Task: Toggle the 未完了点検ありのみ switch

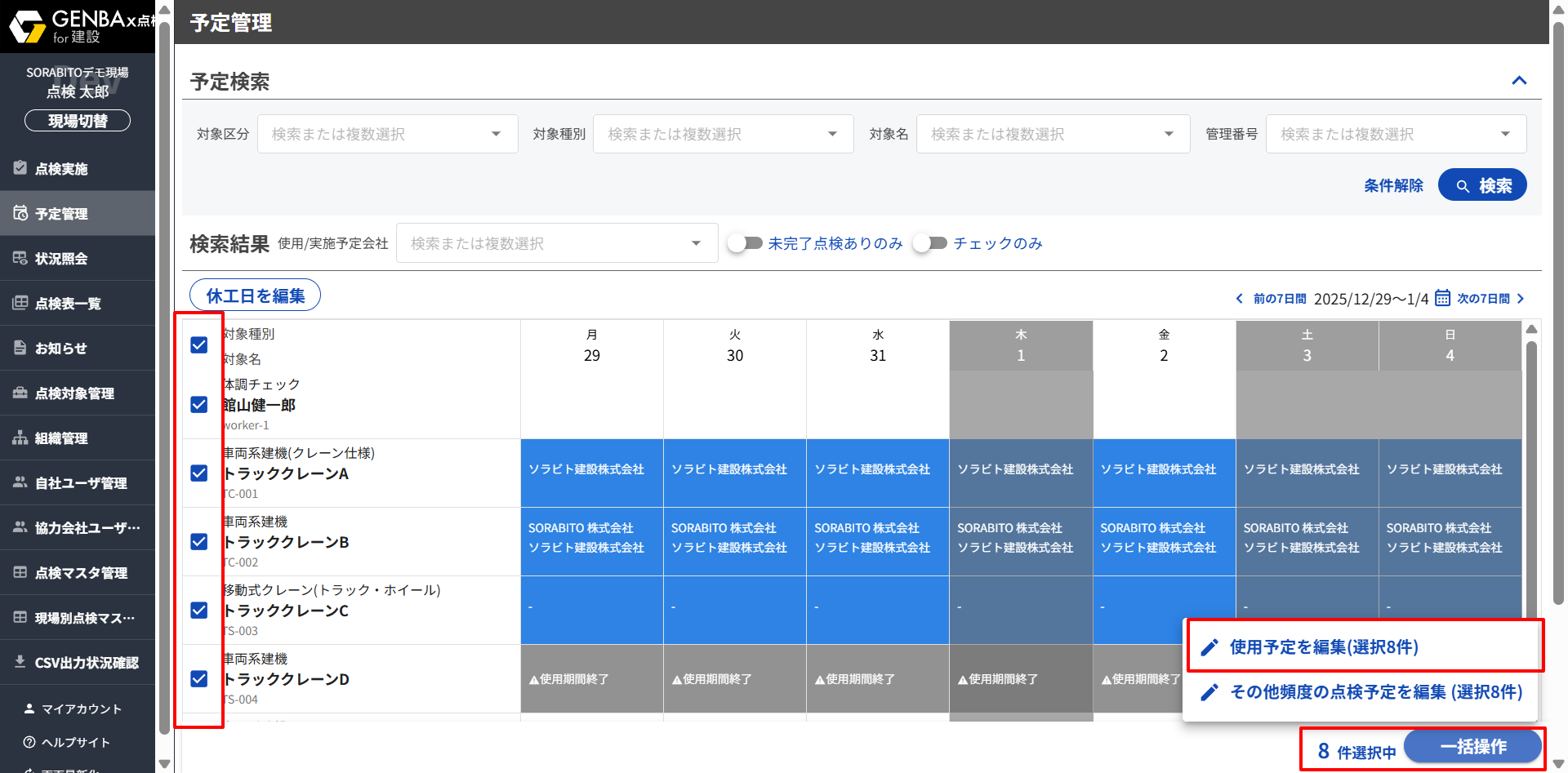Action: pyautogui.click(x=745, y=243)
